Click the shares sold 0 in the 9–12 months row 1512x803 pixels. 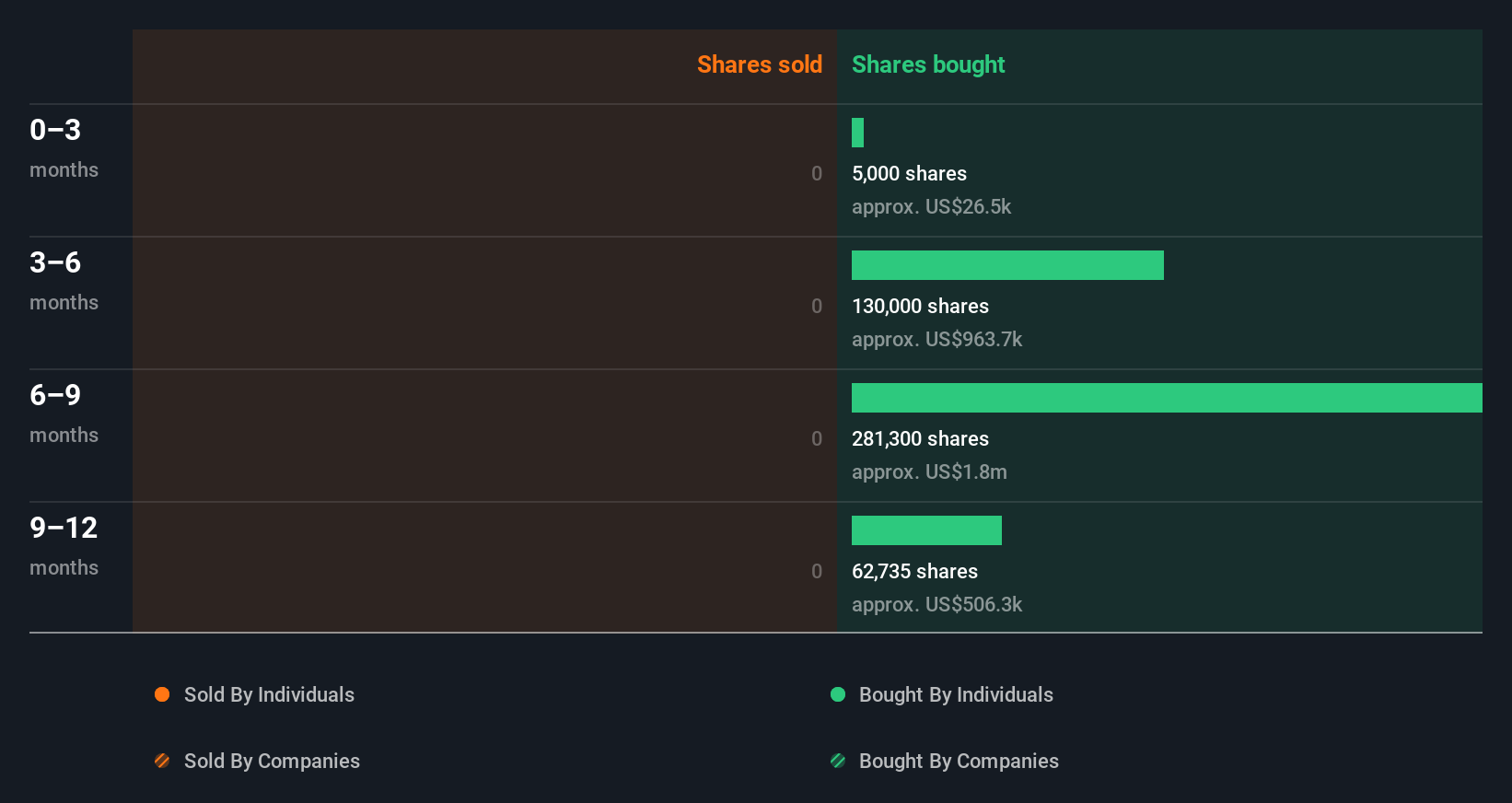coord(817,571)
